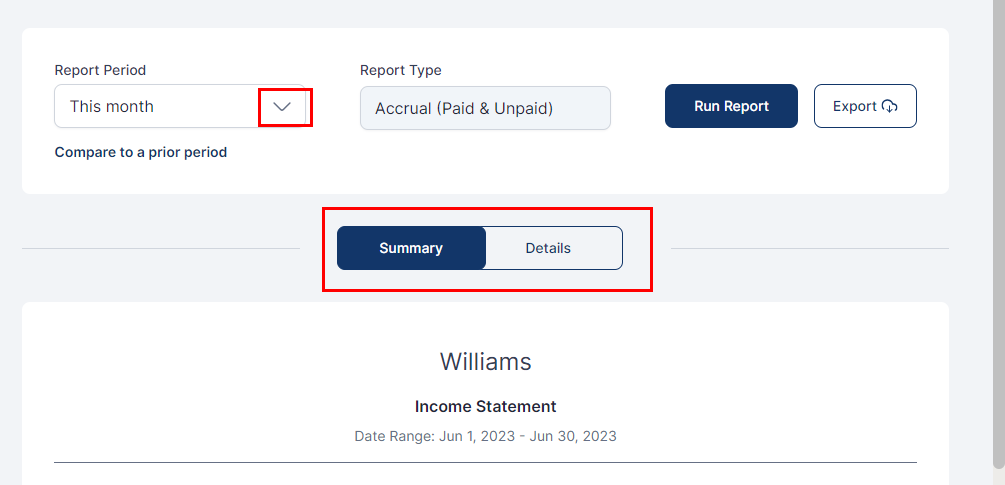1005x485 pixels.
Task: Click the Export button label
Action: (854, 107)
